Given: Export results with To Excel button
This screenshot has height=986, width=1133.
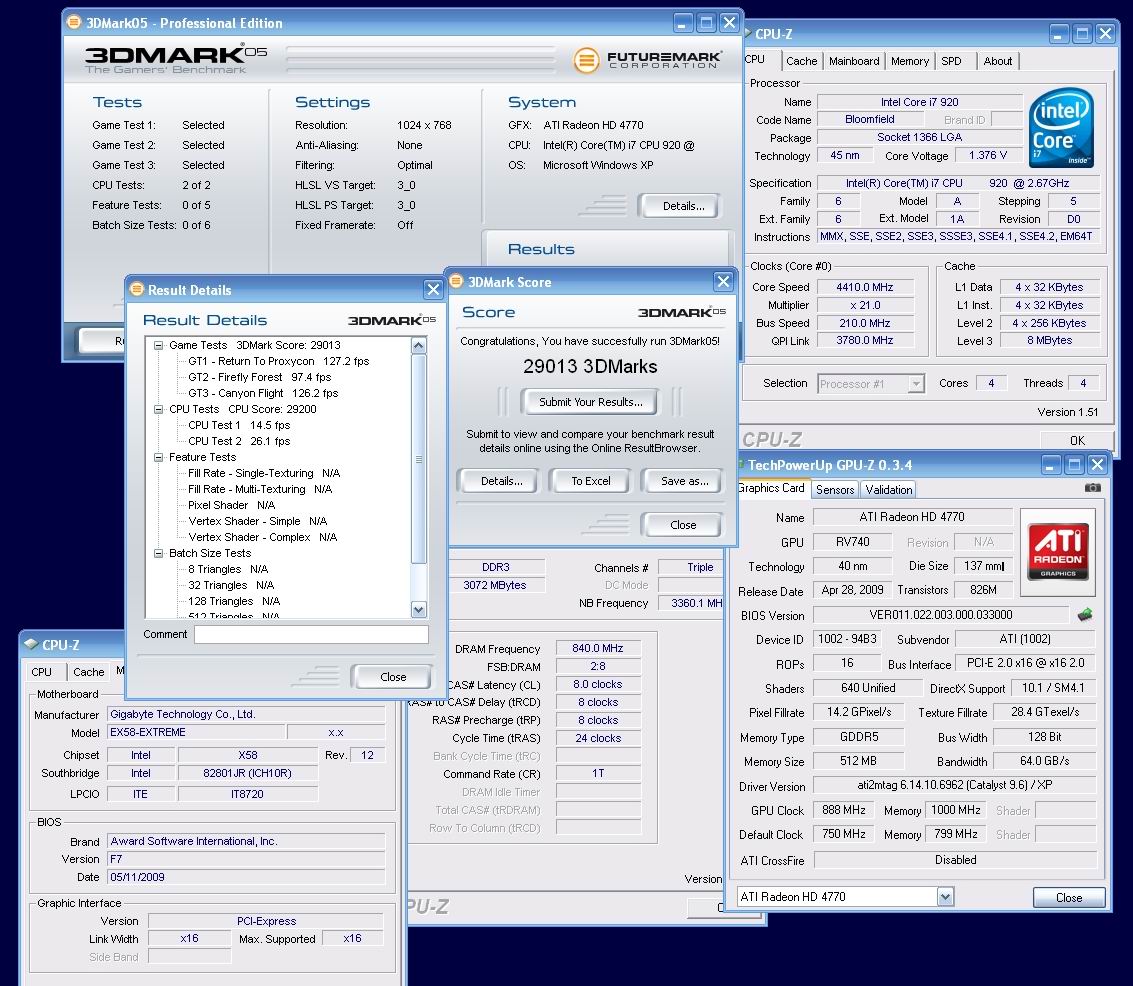Looking at the screenshot, I should click(x=590, y=481).
